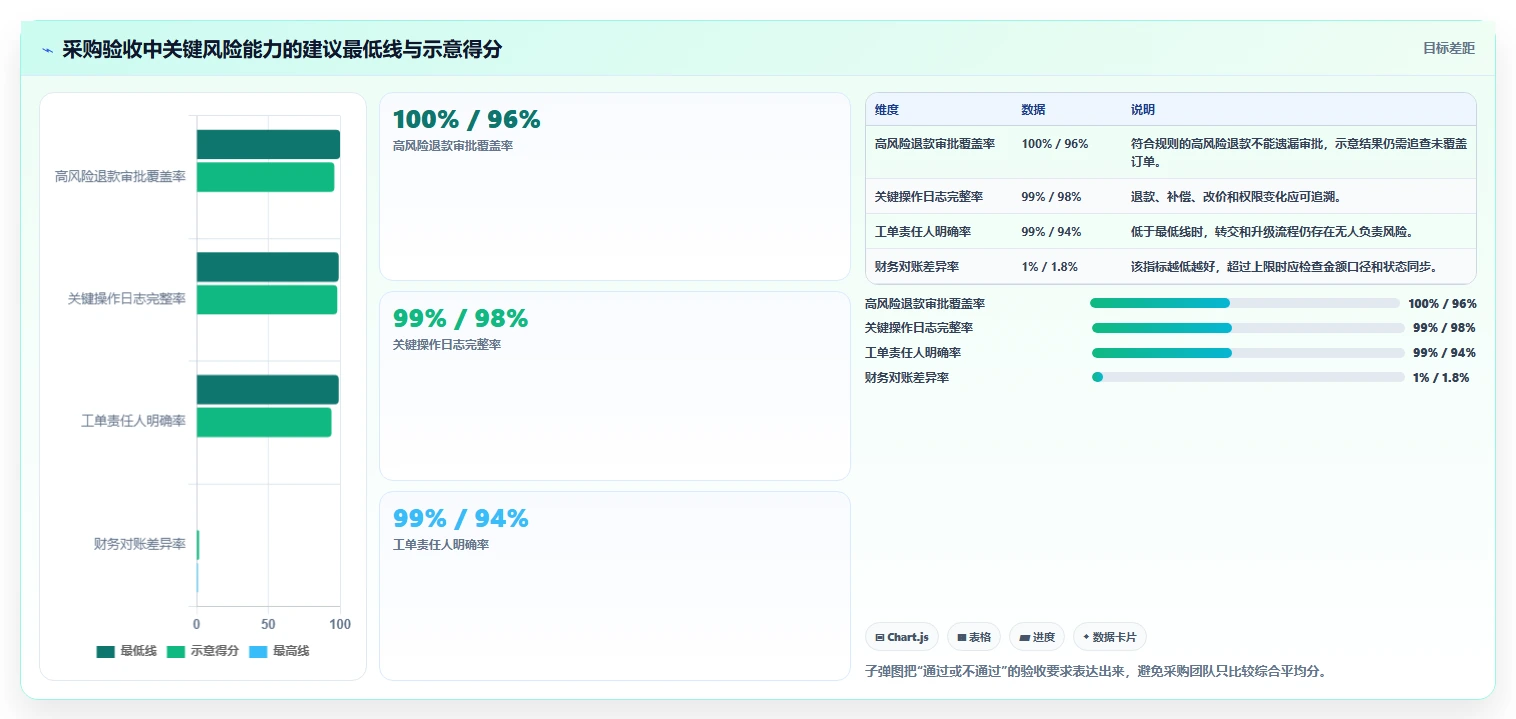This screenshot has height=719, width=1516.
Task: Click the progress list label 财务对账差异率
Action: tap(907, 378)
